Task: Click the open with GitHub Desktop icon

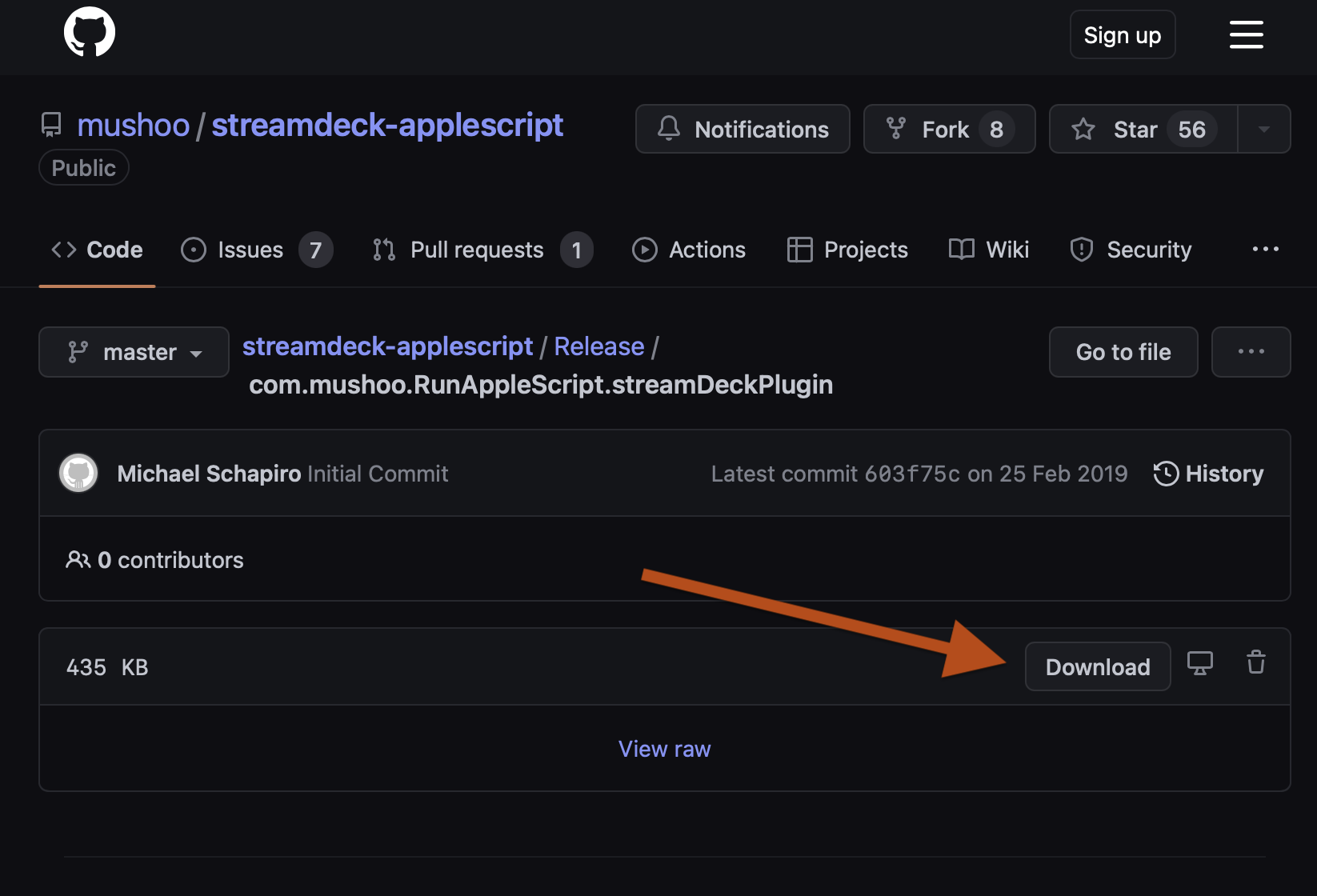Action: (1199, 663)
